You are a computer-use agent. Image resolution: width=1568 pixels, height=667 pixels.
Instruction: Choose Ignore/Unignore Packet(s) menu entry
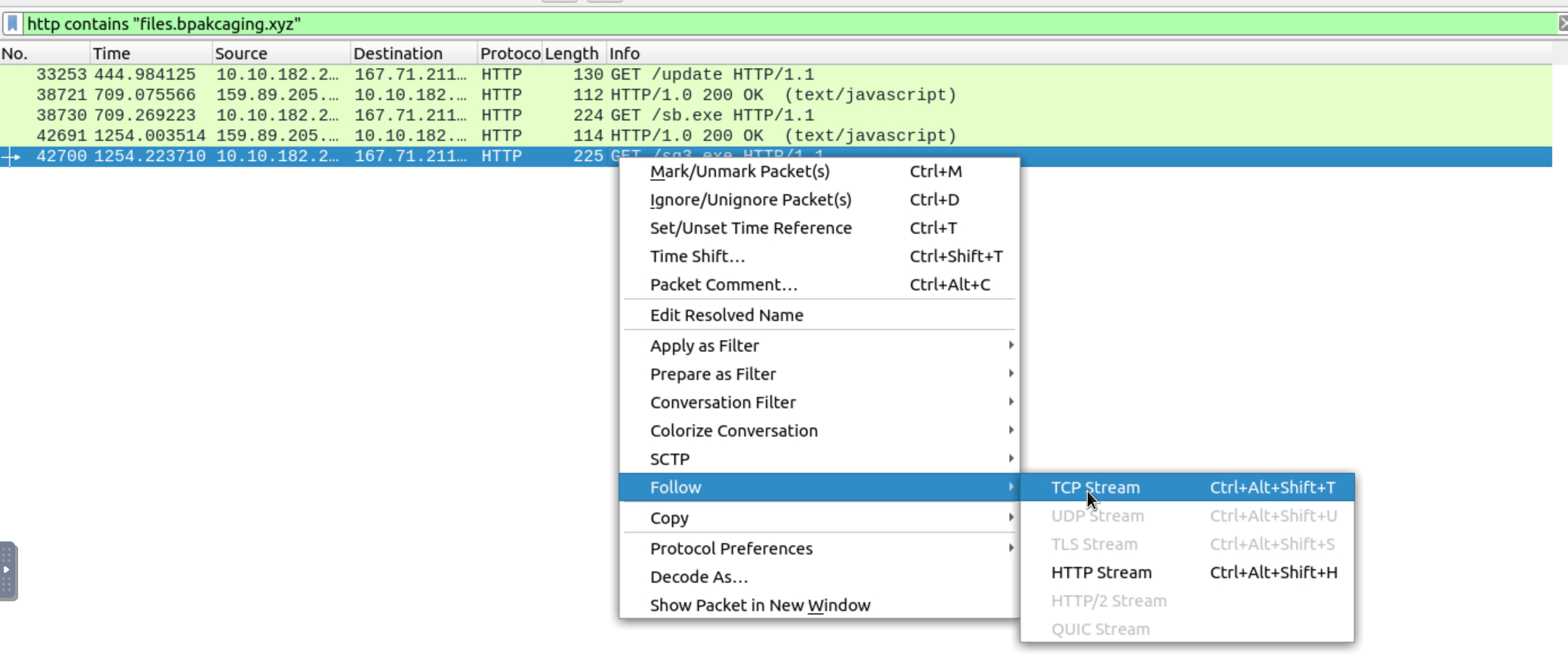click(x=819, y=199)
